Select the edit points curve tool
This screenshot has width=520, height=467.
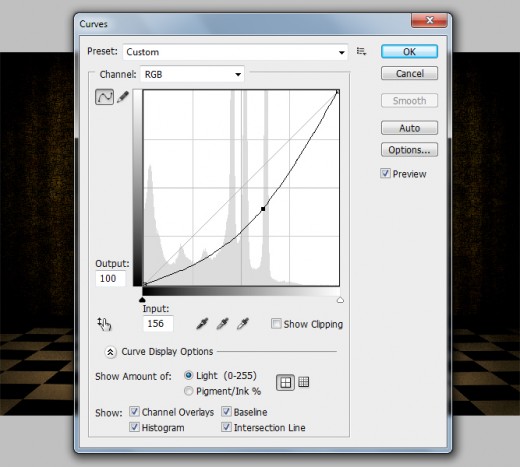pos(104,97)
